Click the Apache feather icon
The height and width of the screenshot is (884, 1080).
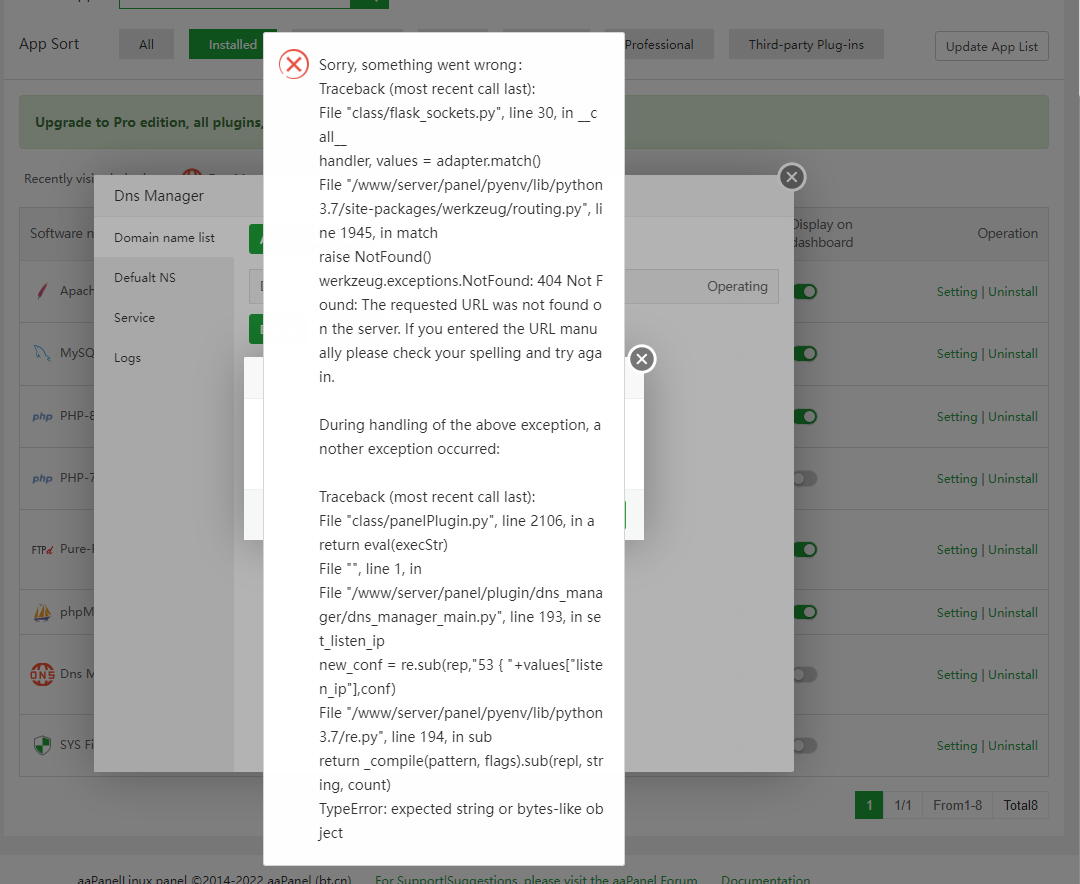[x=42, y=291]
